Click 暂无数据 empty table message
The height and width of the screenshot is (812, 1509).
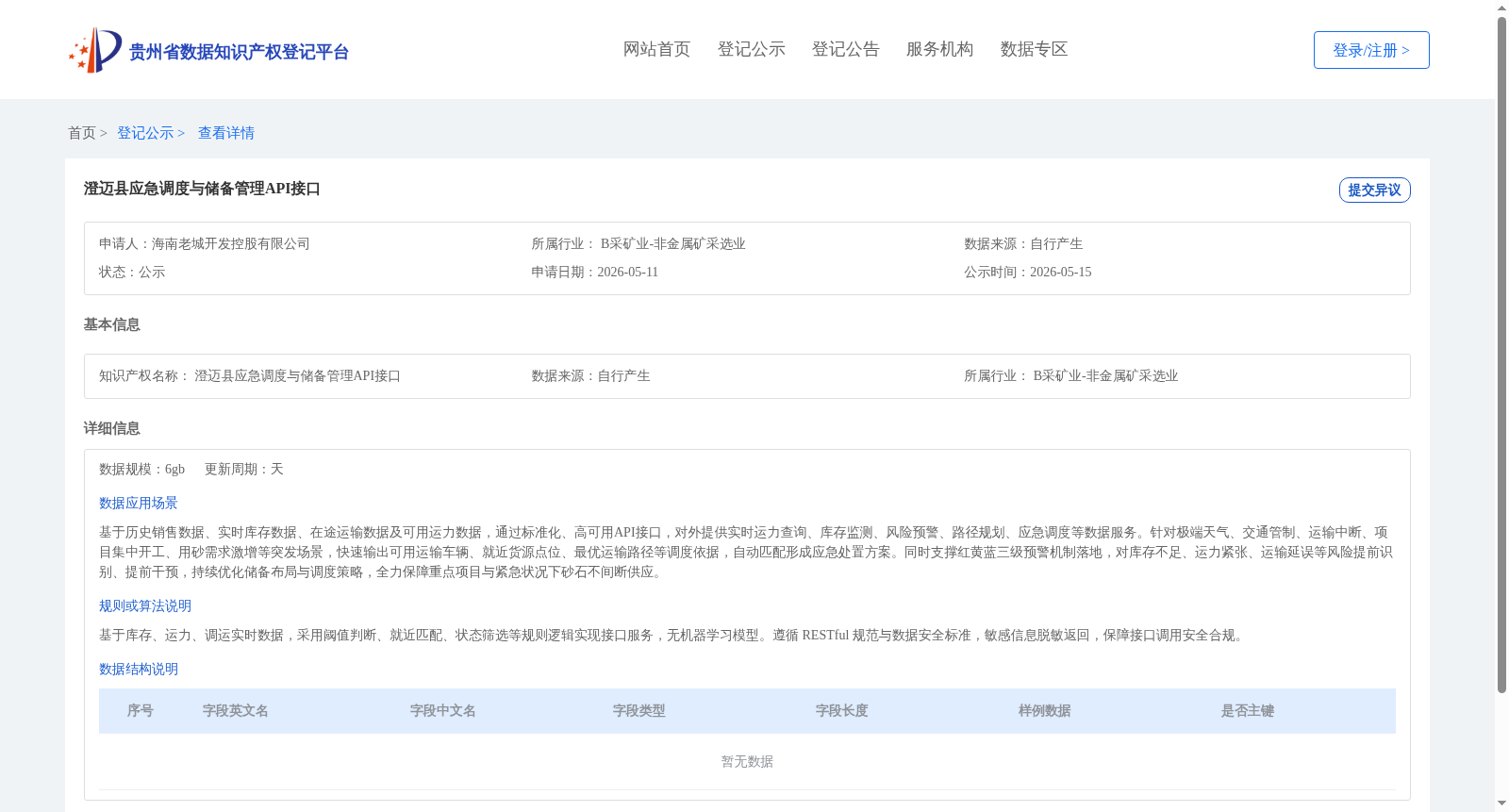point(747,761)
